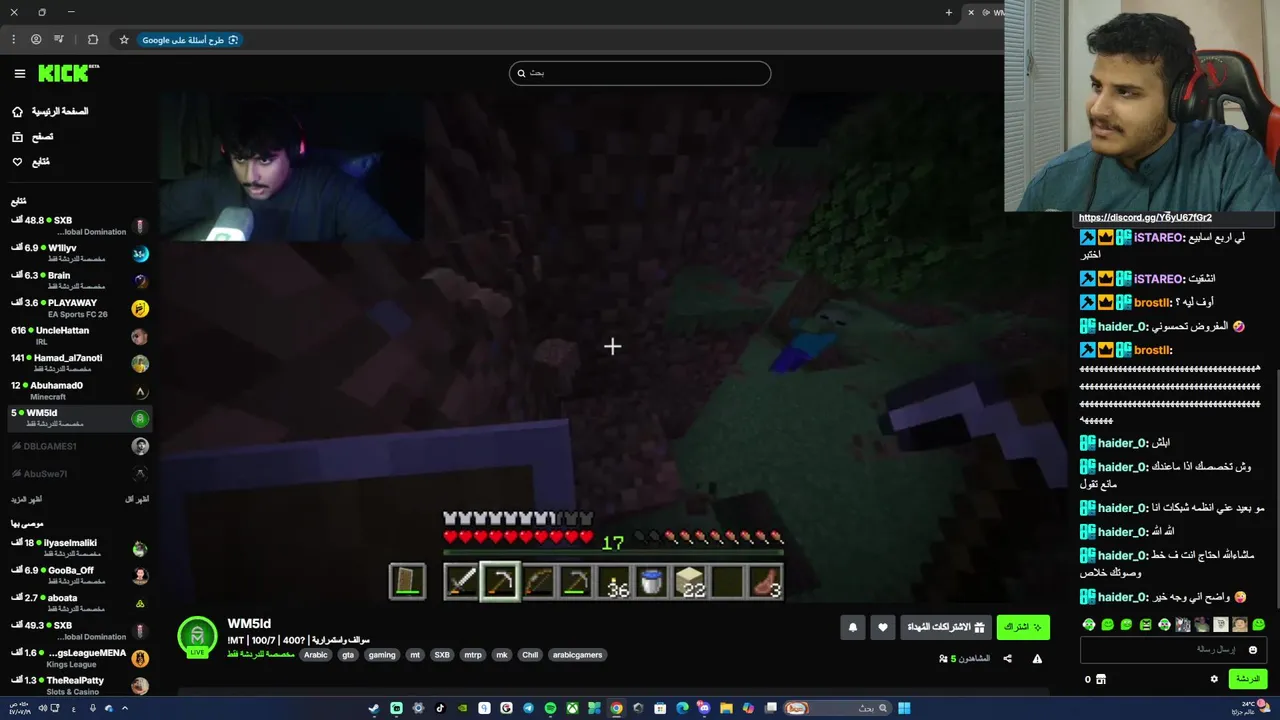
Task: Open Windows Start menu
Action: (904, 708)
